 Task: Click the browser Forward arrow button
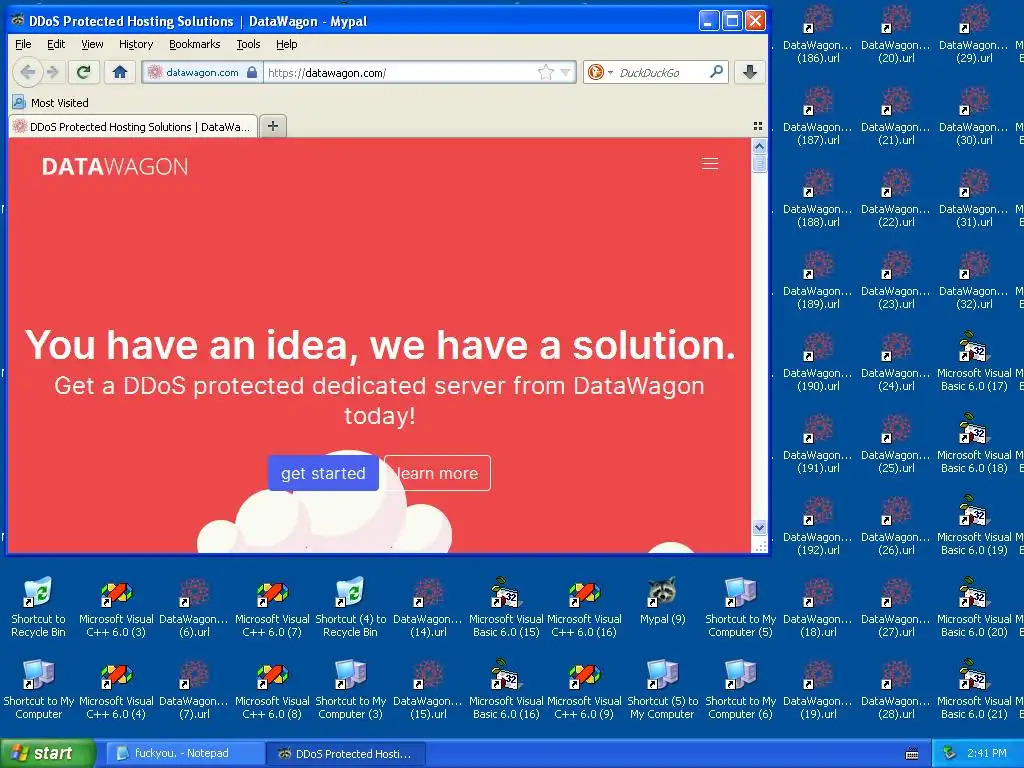[x=54, y=72]
